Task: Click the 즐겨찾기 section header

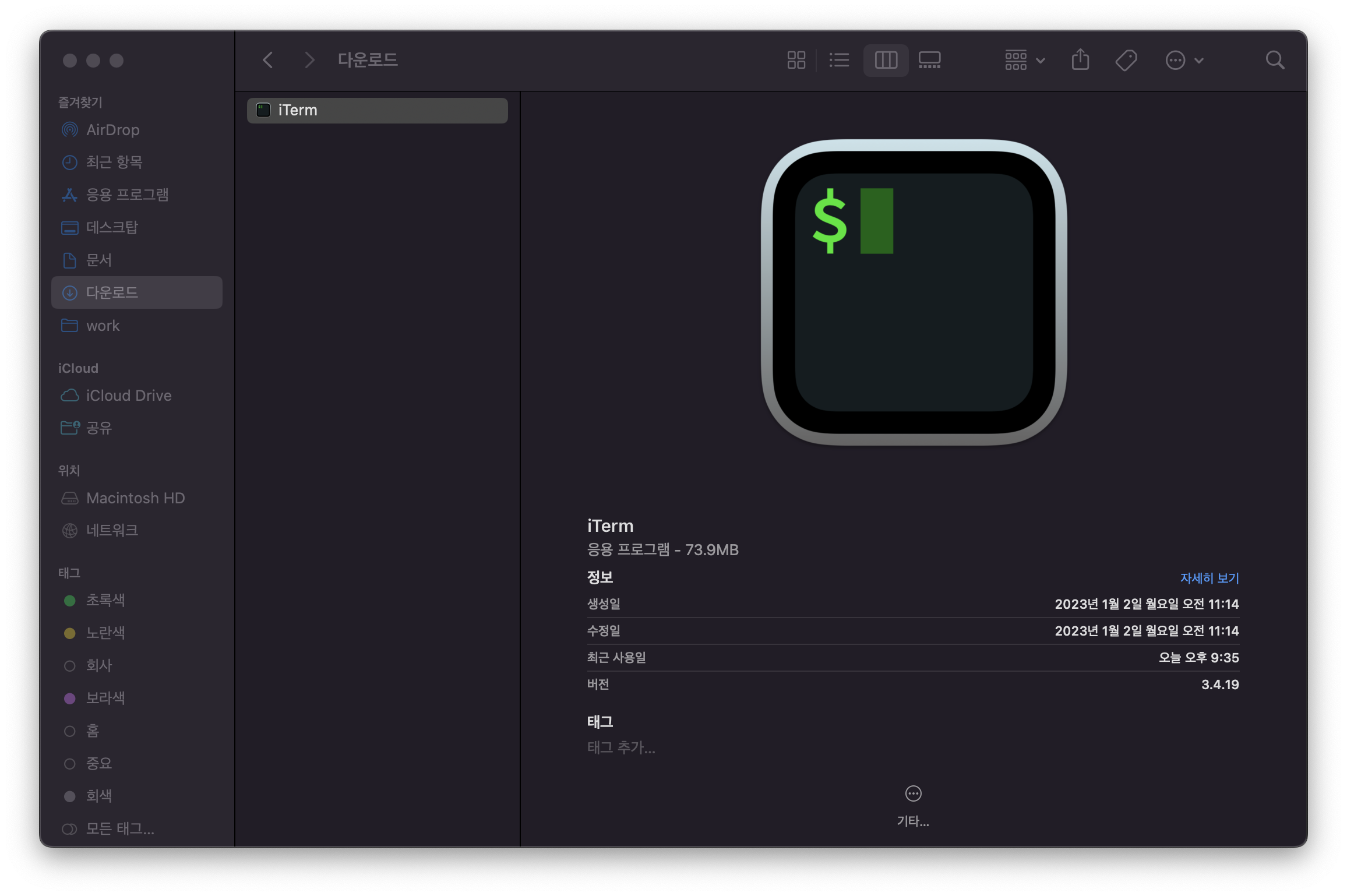Action: 80,103
